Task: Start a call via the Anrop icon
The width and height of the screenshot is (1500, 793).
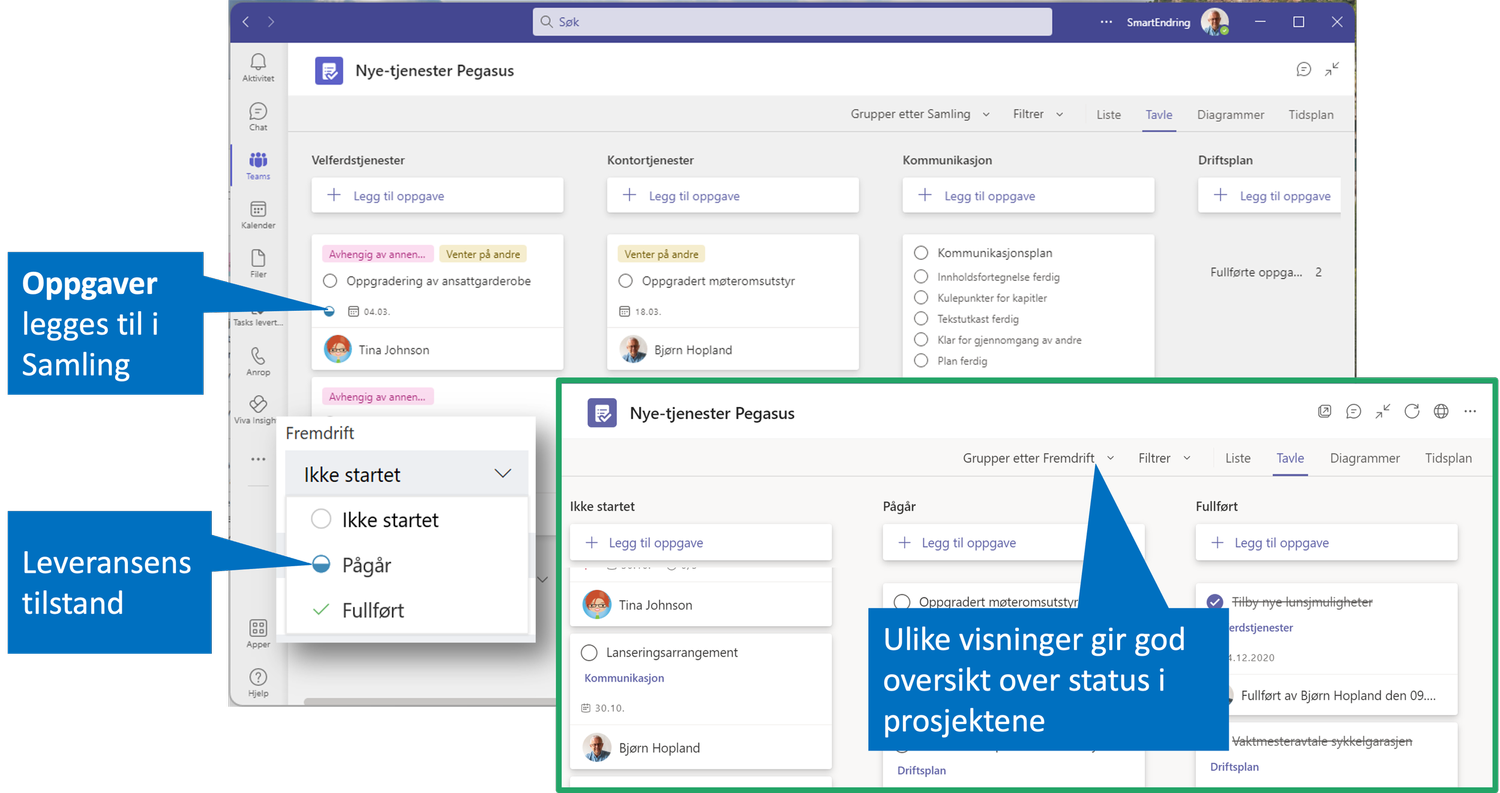Action: [x=257, y=361]
